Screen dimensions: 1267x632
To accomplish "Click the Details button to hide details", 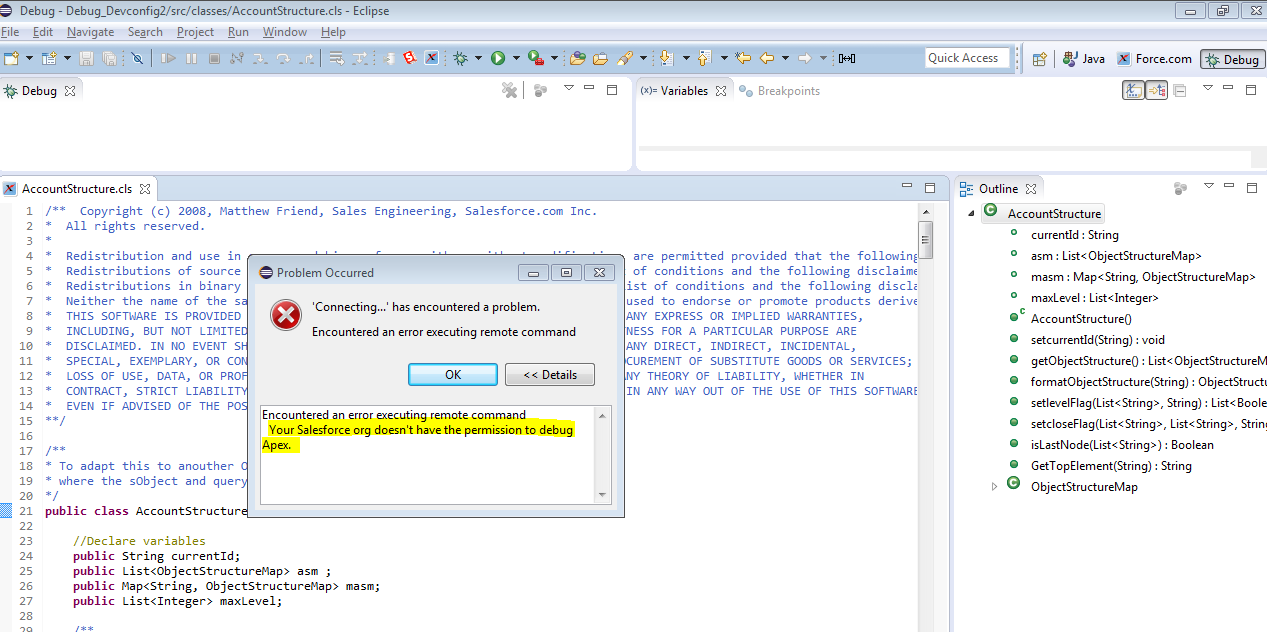I will coord(549,375).
